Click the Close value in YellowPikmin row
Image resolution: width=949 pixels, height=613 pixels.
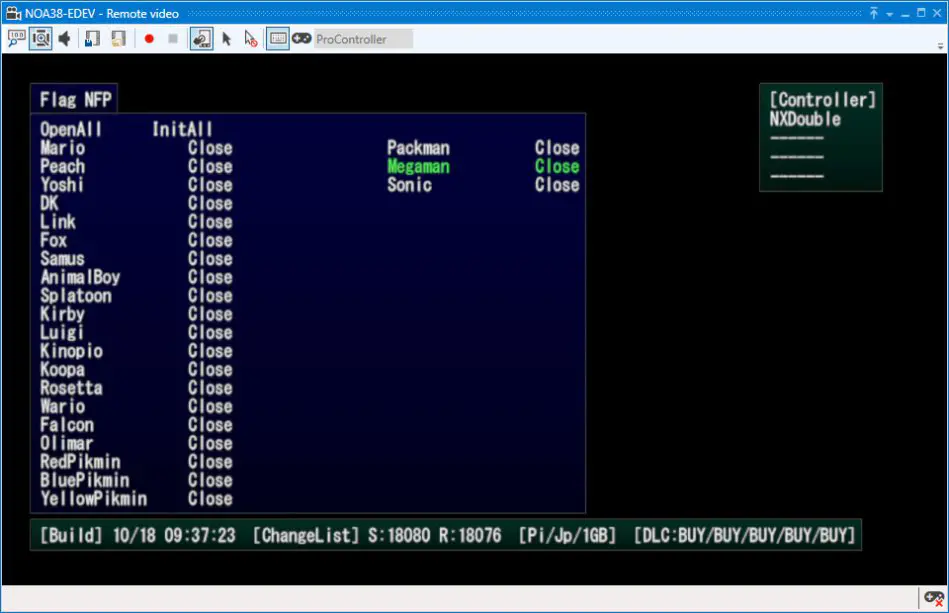tap(210, 499)
